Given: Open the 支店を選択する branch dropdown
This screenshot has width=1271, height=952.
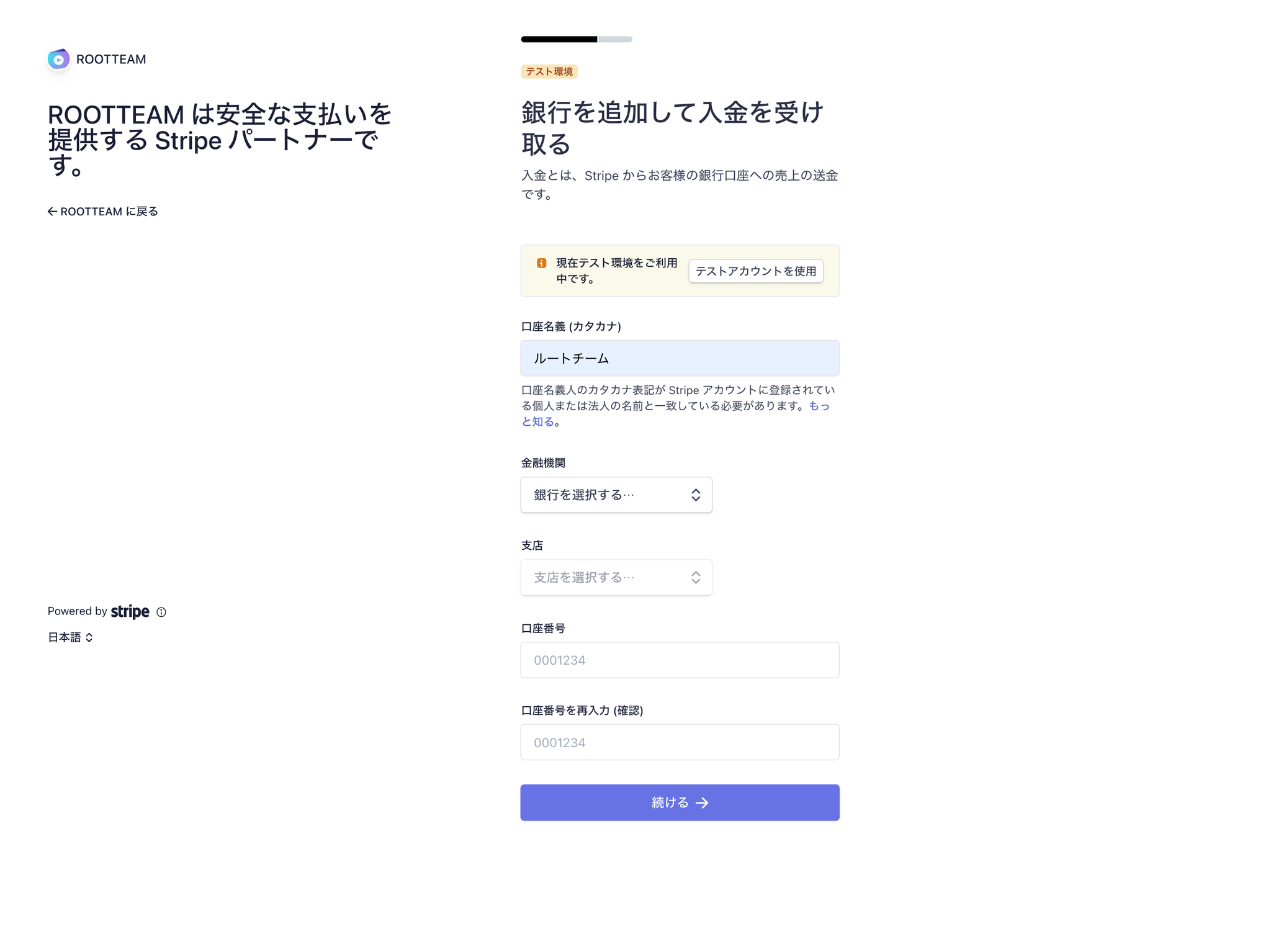Looking at the screenshot, I should click(x=616, y=577).
